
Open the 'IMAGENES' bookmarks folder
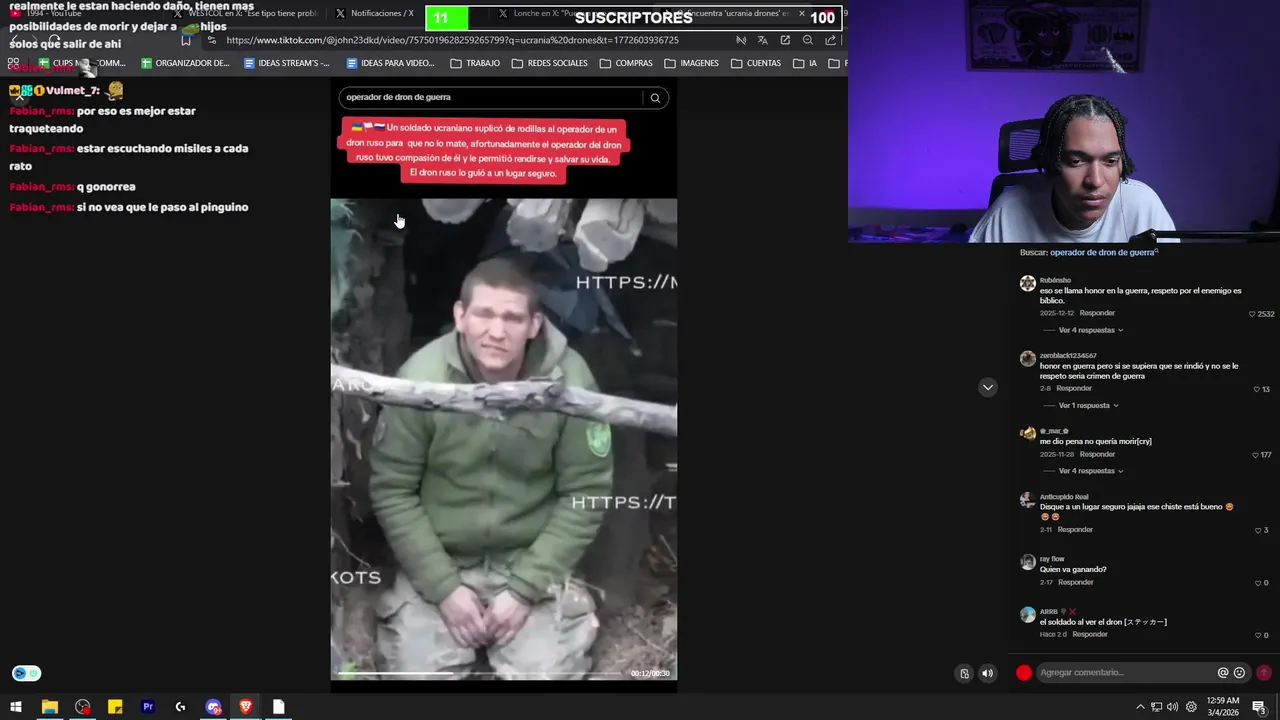(x=692, y=63)
